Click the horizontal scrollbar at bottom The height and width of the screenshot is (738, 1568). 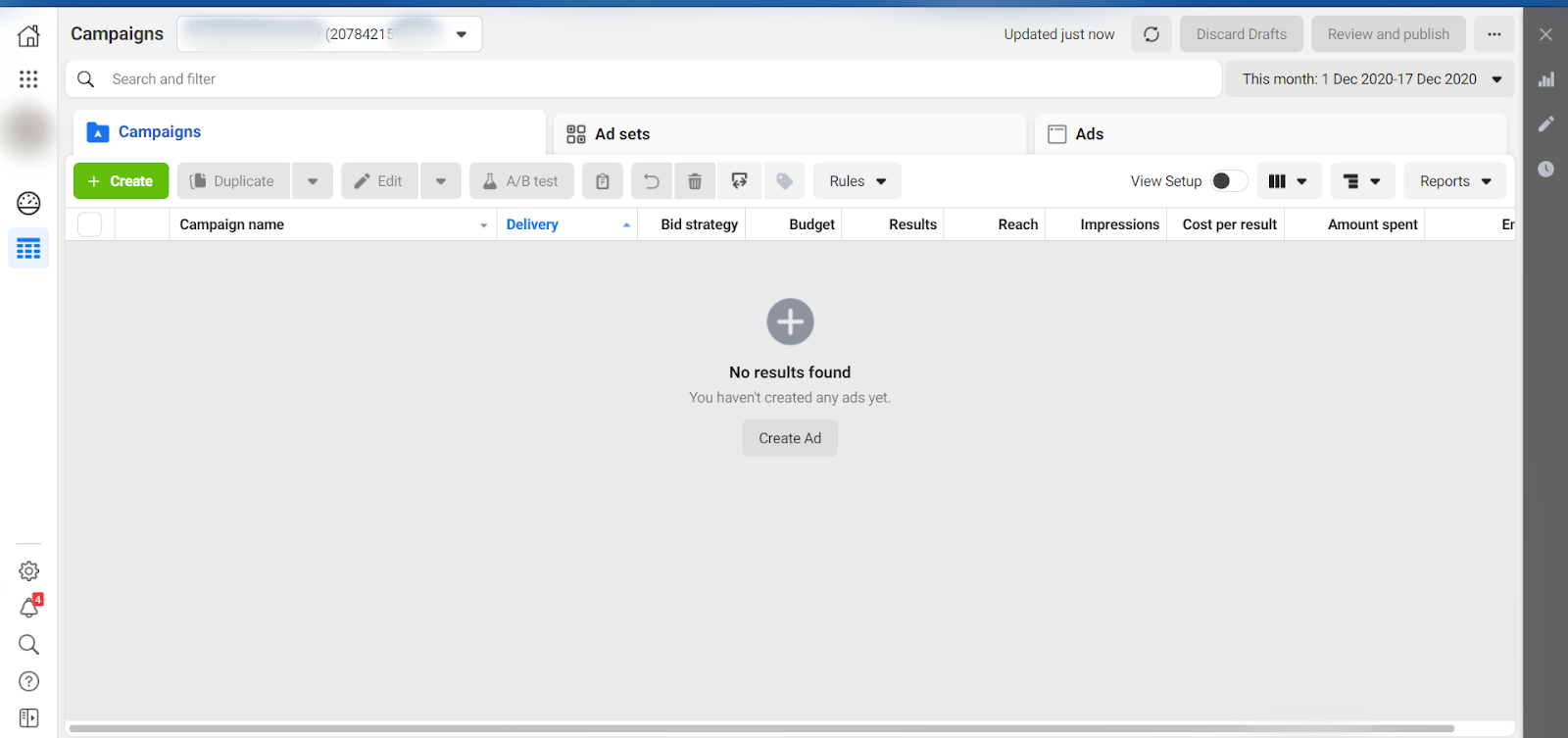(761, 728)
